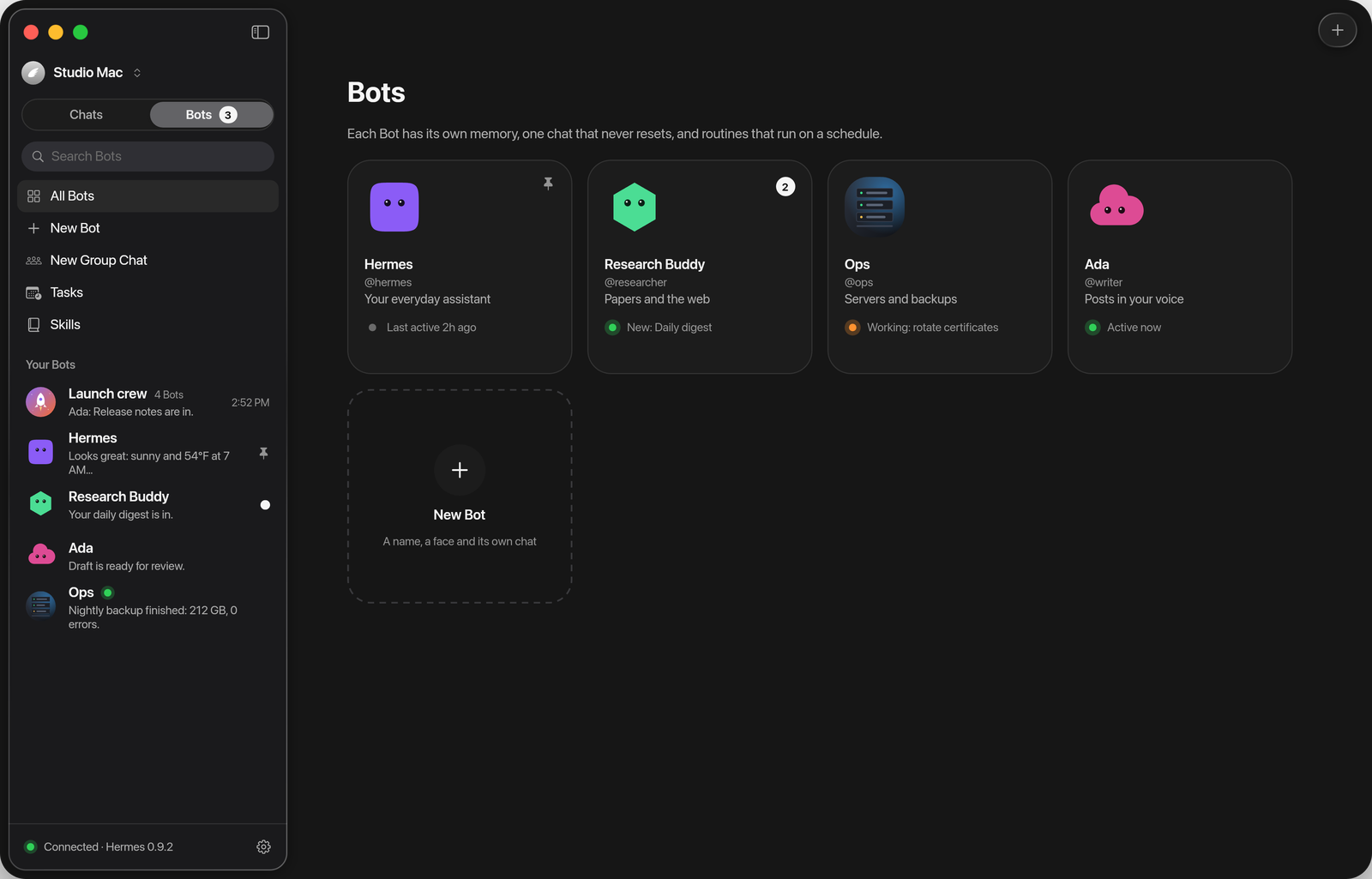Click the Ada card title
Image resolution: width=1372 pixels, height=879 pixels.
tap(1097, 264)
